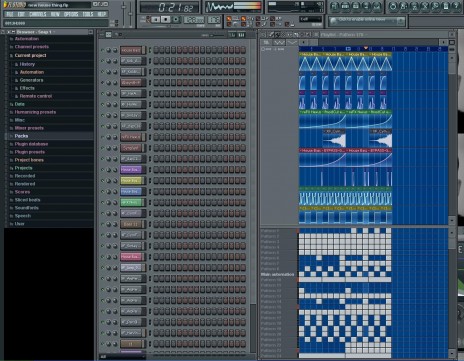
Task: Open the playlist options menu arrow icon
Action: coord(263,34)
